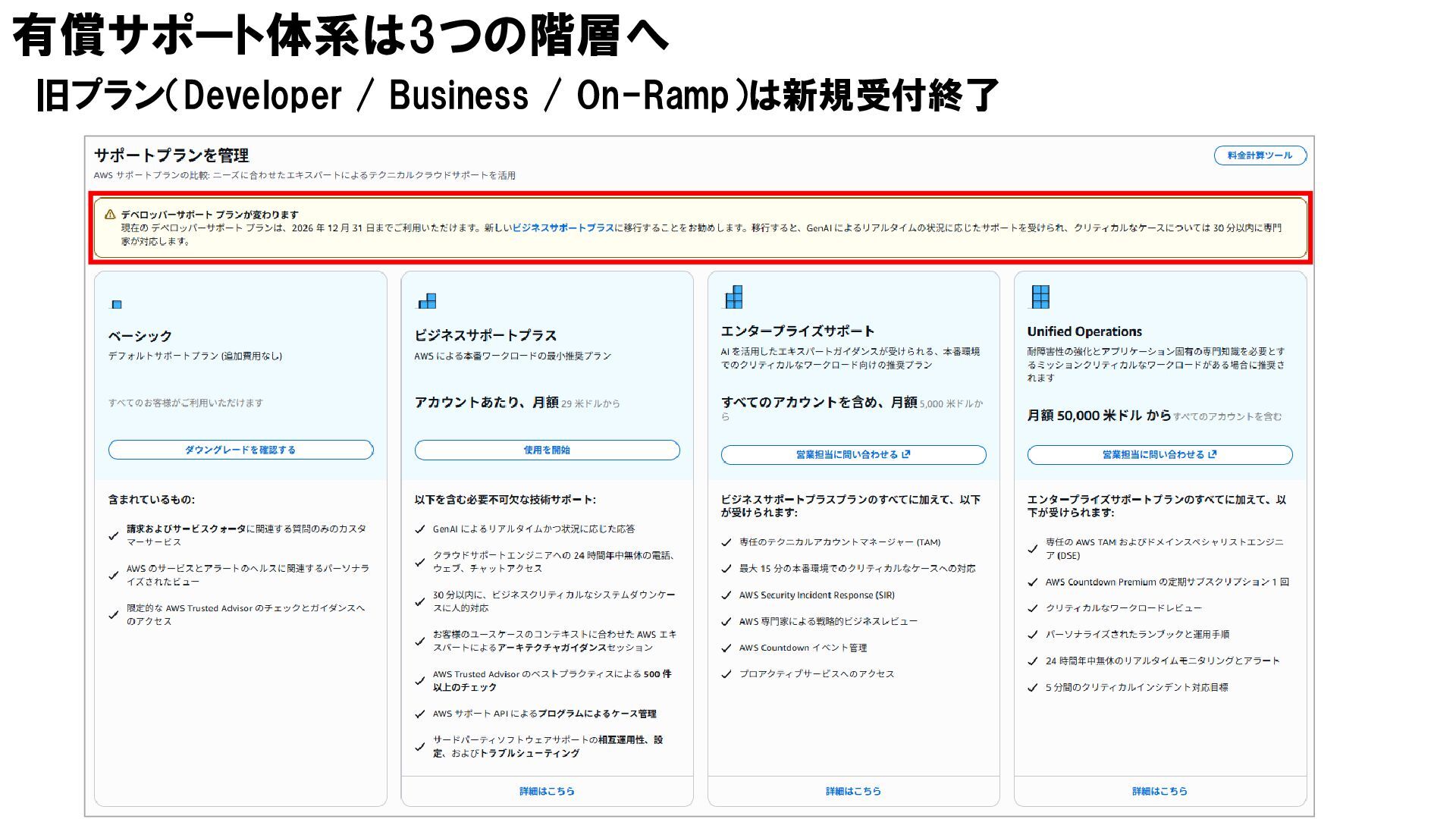
Task: Follow the ビジネスサポートプラス link in the warning banner
Action: tap(563, 227)
